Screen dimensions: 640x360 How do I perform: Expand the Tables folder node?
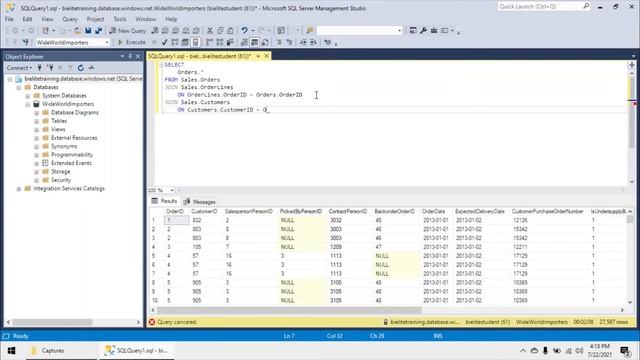[x=36, y=121]
